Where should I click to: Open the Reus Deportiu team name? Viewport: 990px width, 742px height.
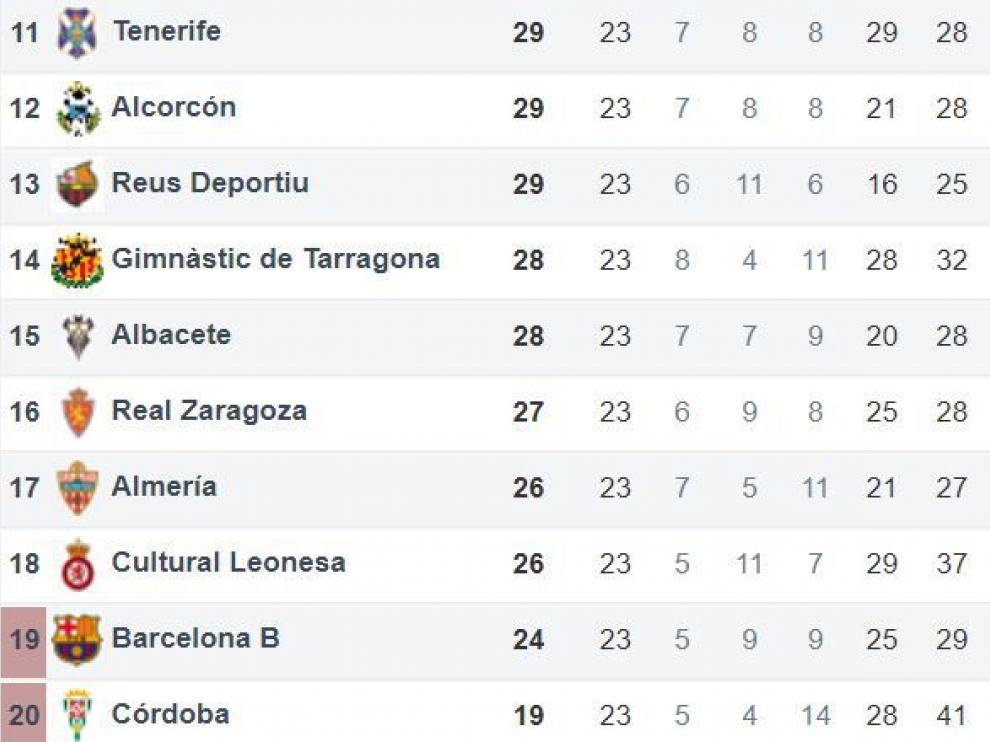click(210, 183)
